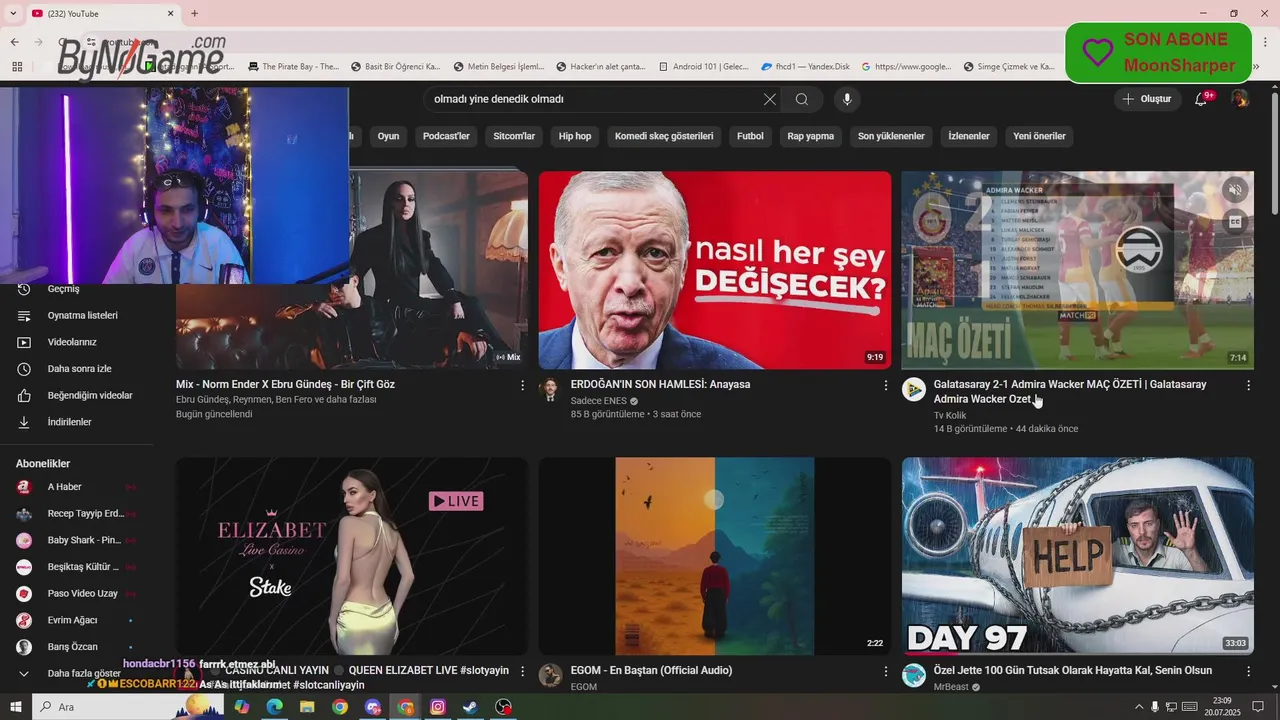Select the Yeni öneriler chip

(x=1039, y=136)
